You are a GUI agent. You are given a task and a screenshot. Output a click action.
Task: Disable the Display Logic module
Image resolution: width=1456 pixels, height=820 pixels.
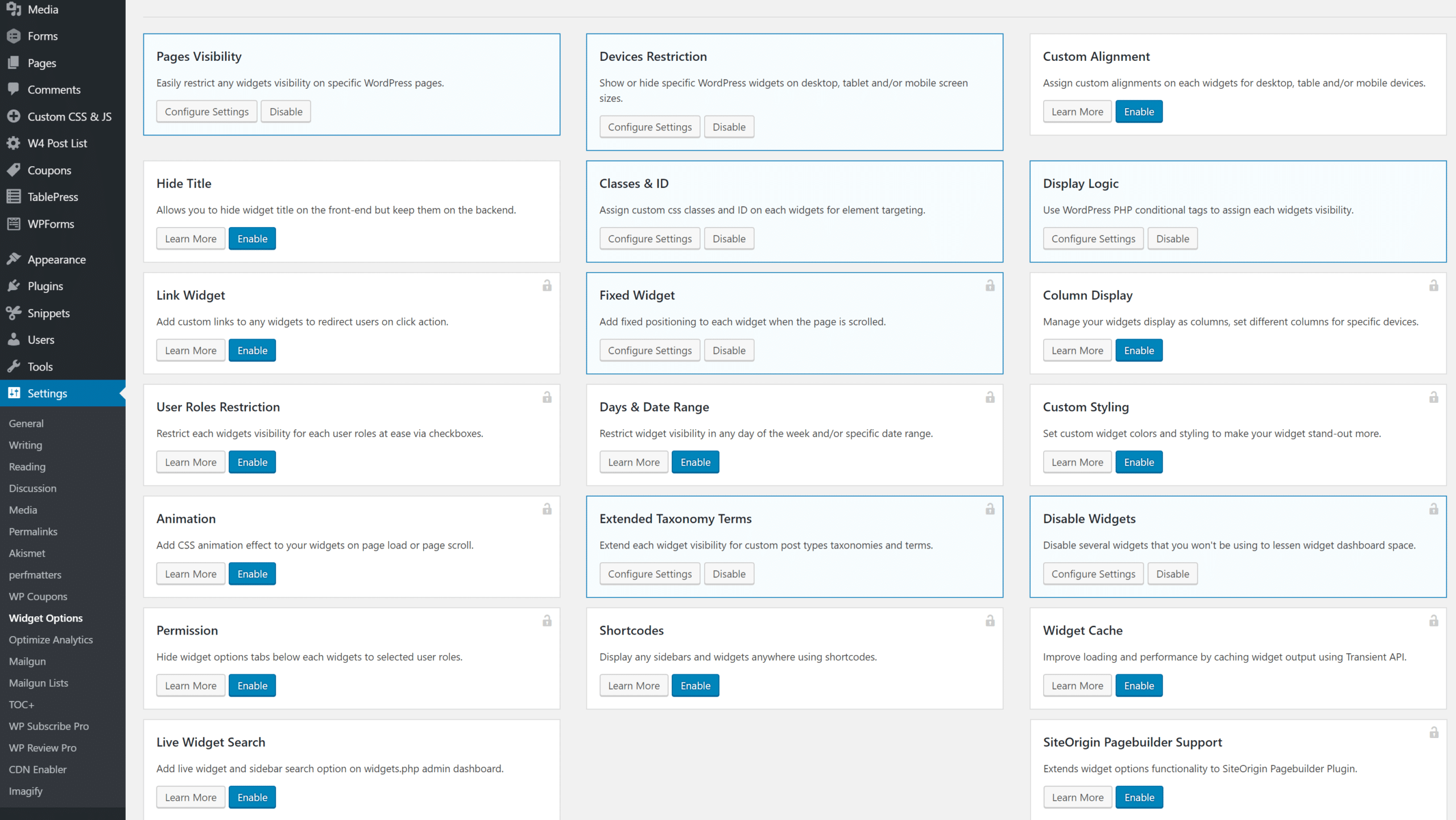click(1172, 238)
